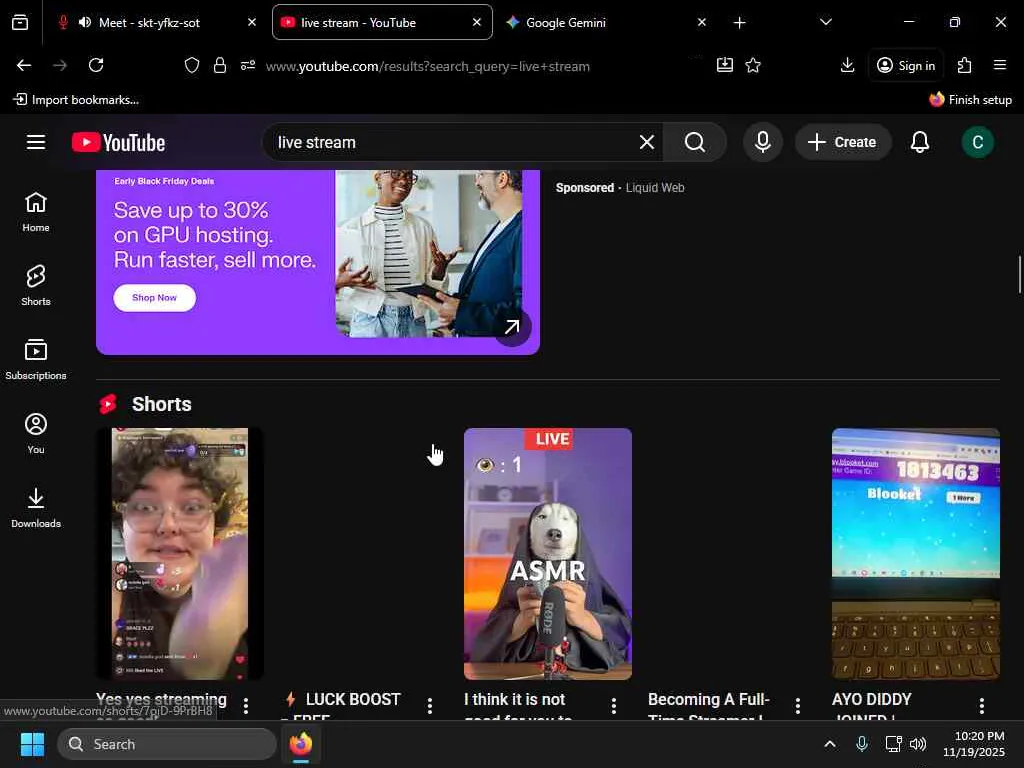Open the account avatar C menu
The width and height of the screenshot is (1024, 768).
(977, 142)
